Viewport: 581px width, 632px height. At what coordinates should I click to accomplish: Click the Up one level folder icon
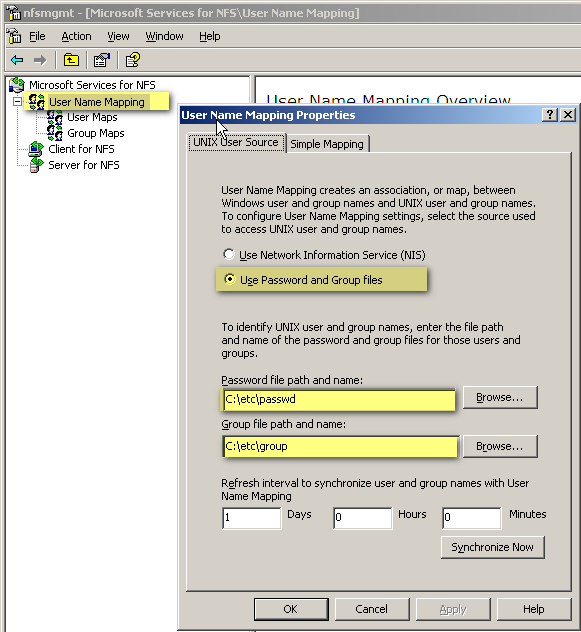(x=71, y=60)
